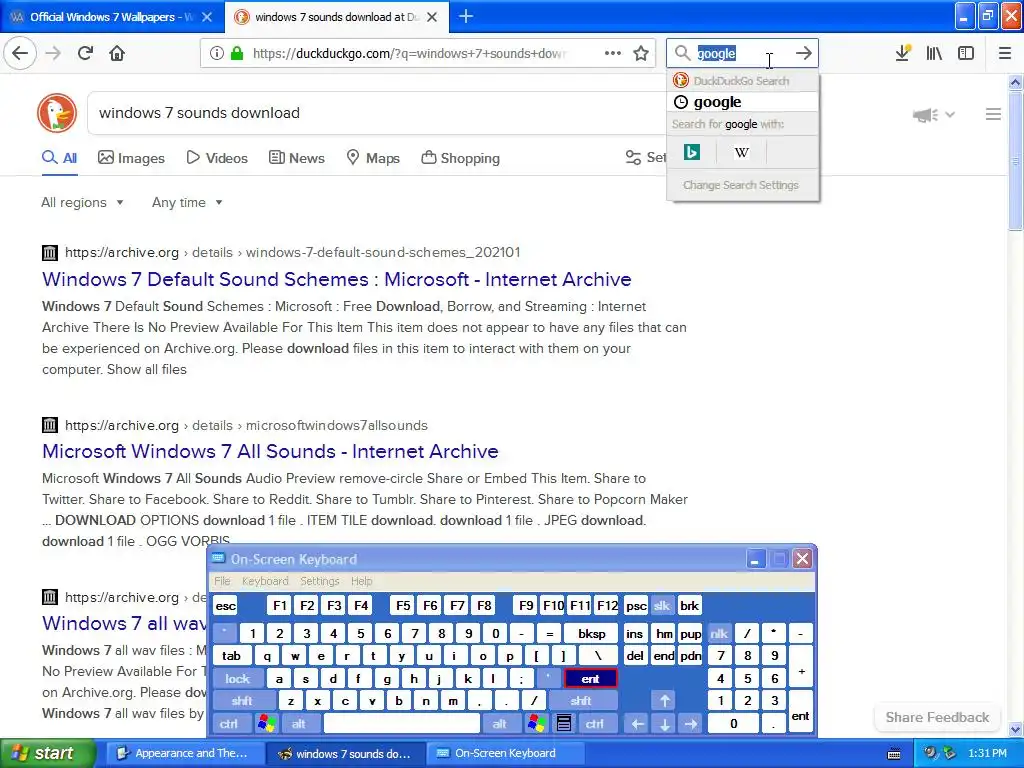Select google suggestion in search dropdown
Screen dimensions: 1024x768
(743, 102)
